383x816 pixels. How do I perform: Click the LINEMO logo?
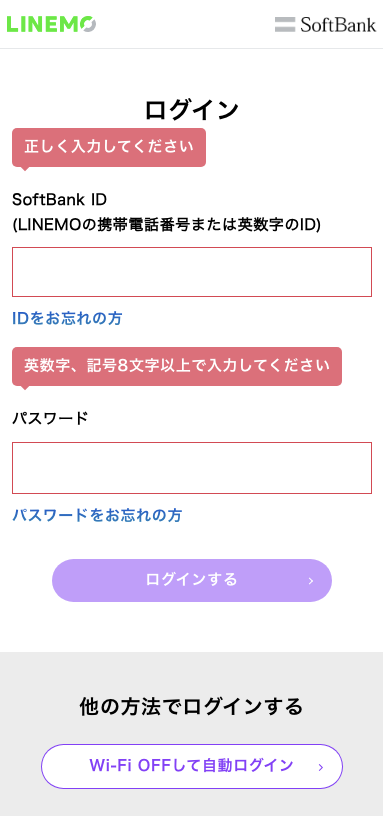(x=51, y=24)
